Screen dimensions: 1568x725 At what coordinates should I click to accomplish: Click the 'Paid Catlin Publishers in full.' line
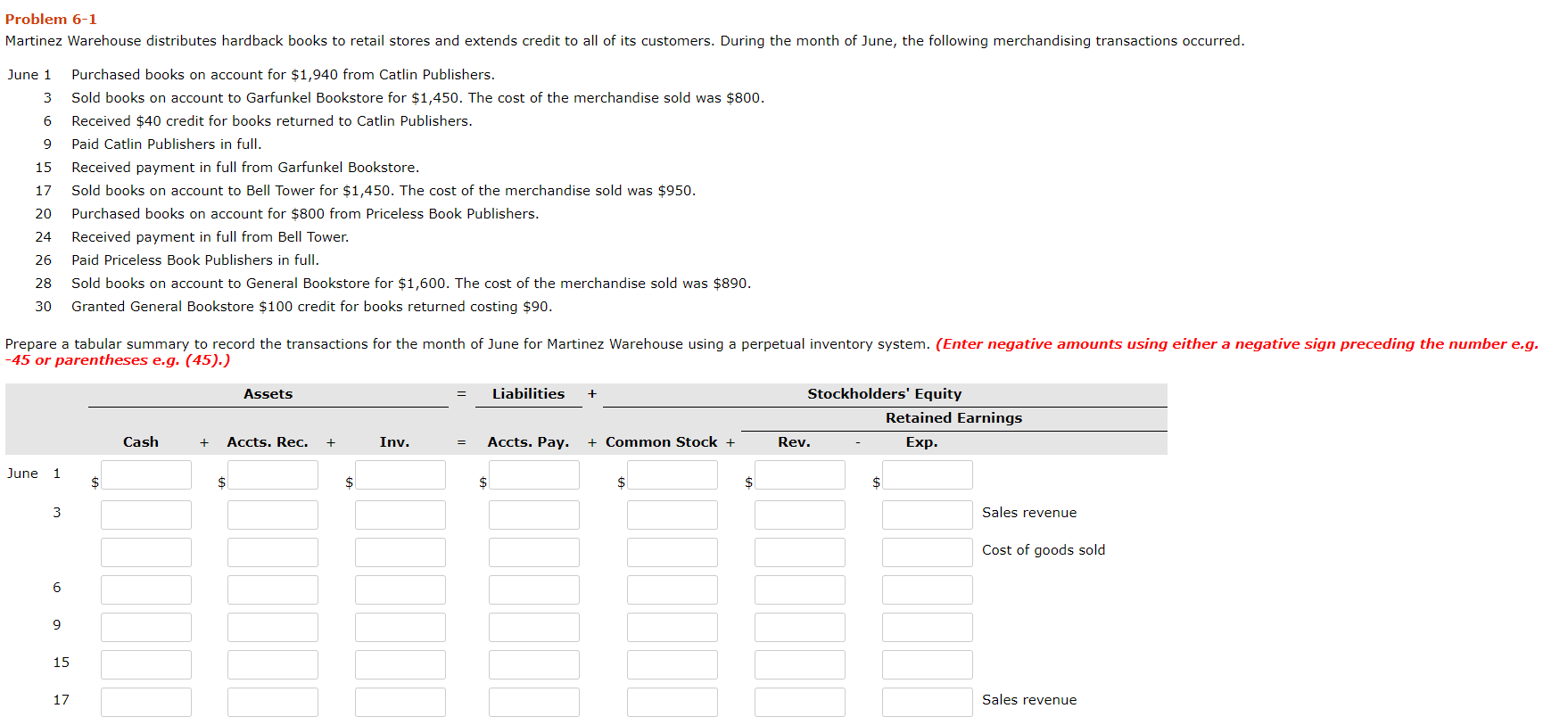[x=167, y=144]
